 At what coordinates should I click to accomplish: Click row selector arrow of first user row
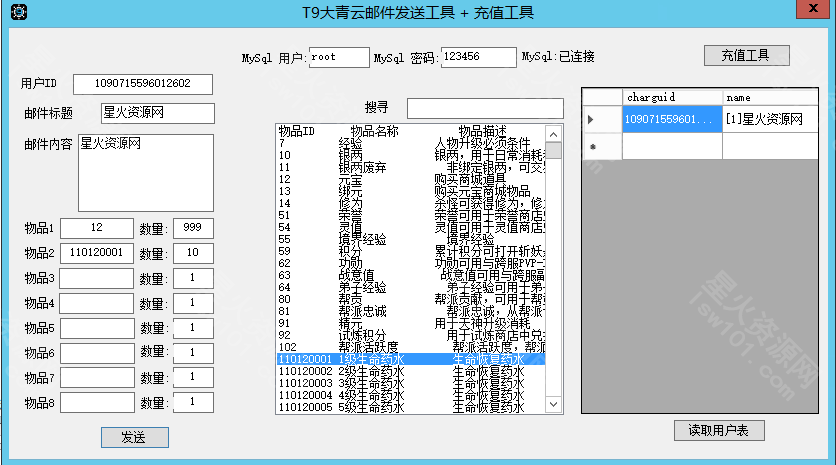tap(602, 119)
